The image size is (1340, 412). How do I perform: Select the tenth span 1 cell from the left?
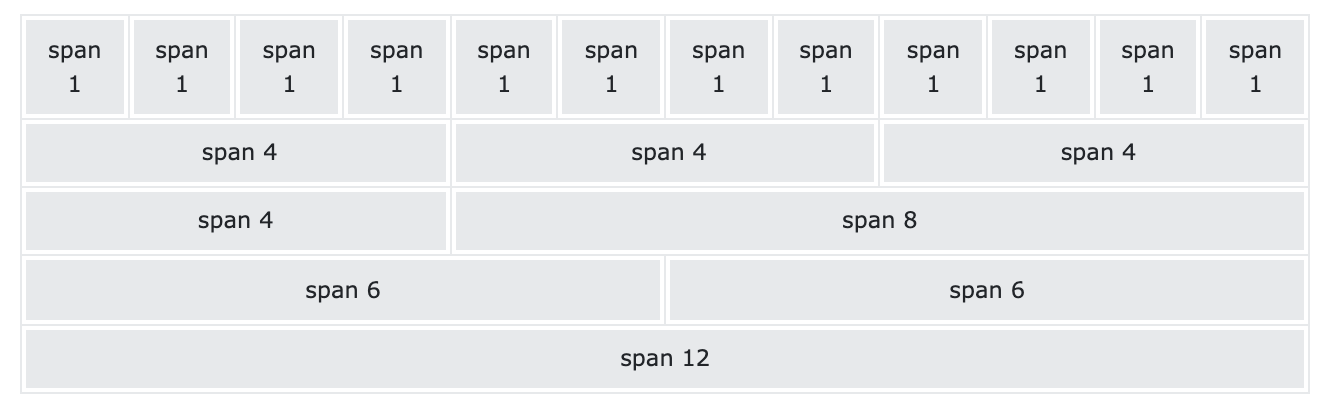click(x=1040, y=67)
